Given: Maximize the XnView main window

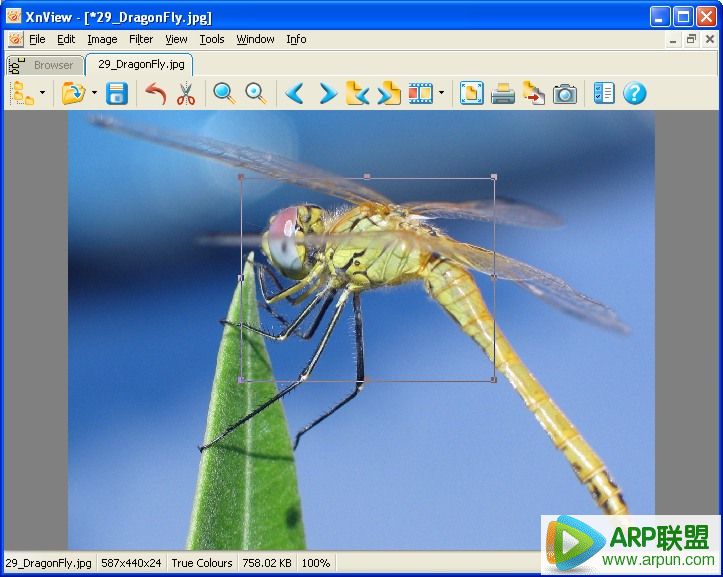Looking at the screenshot, I should click(683, 17).
